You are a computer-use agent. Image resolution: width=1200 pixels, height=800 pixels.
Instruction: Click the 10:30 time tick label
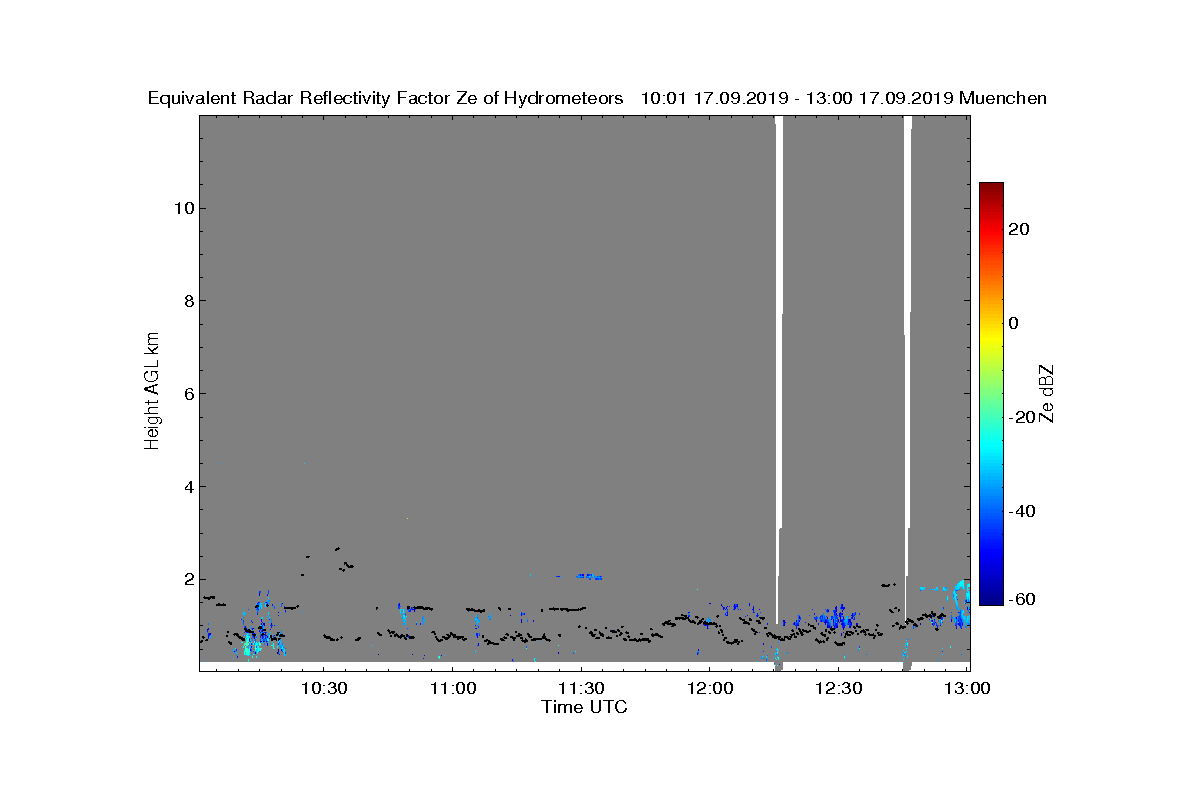click(323, 689)
